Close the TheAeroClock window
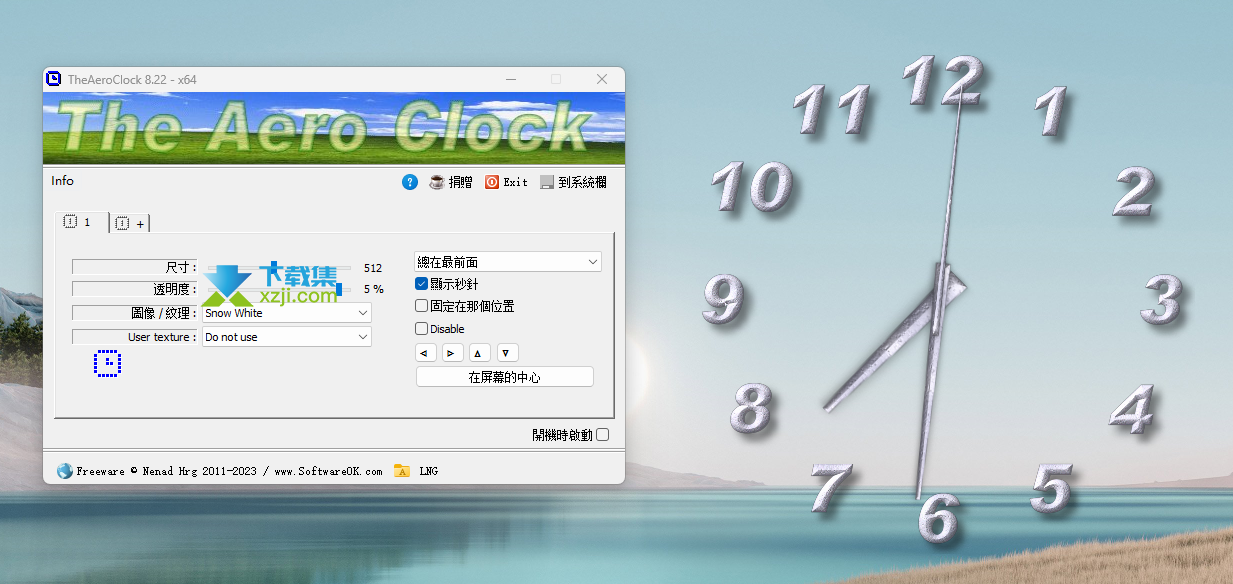This screenshot has width=1233, height=584. 602,79
